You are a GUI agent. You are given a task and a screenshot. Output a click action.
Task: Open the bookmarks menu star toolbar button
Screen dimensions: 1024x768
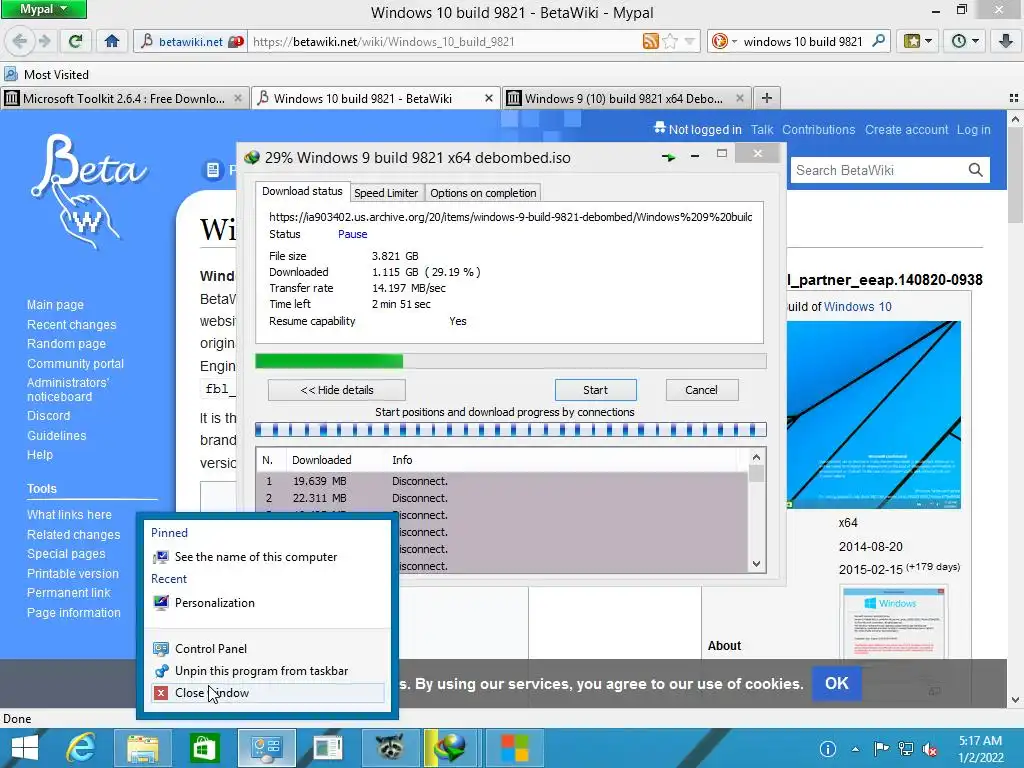click(x=917, y=41)
